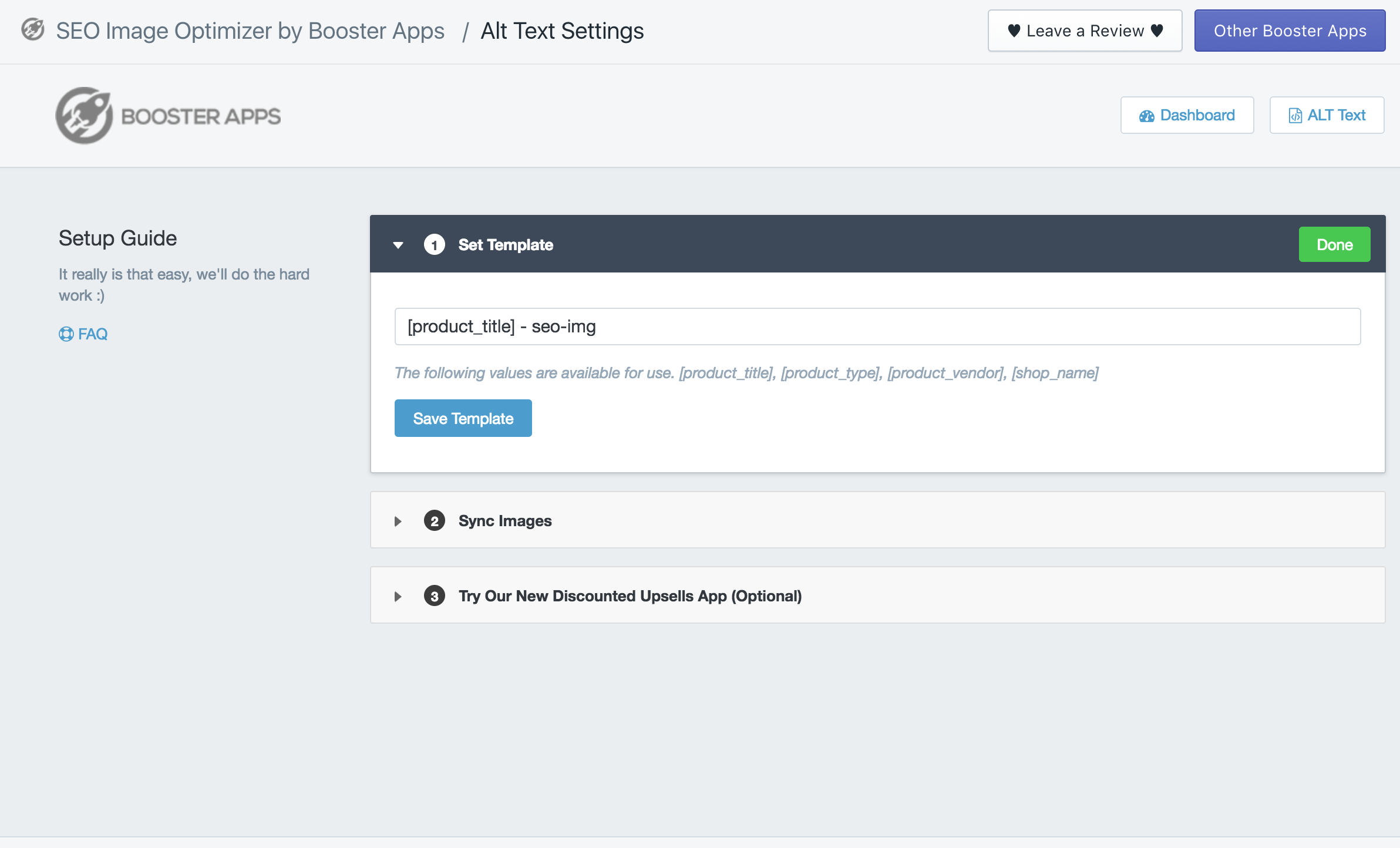Click the Dashboard gauge icon
This screenshot has height=848, width=1400.
click(1146, 116)
